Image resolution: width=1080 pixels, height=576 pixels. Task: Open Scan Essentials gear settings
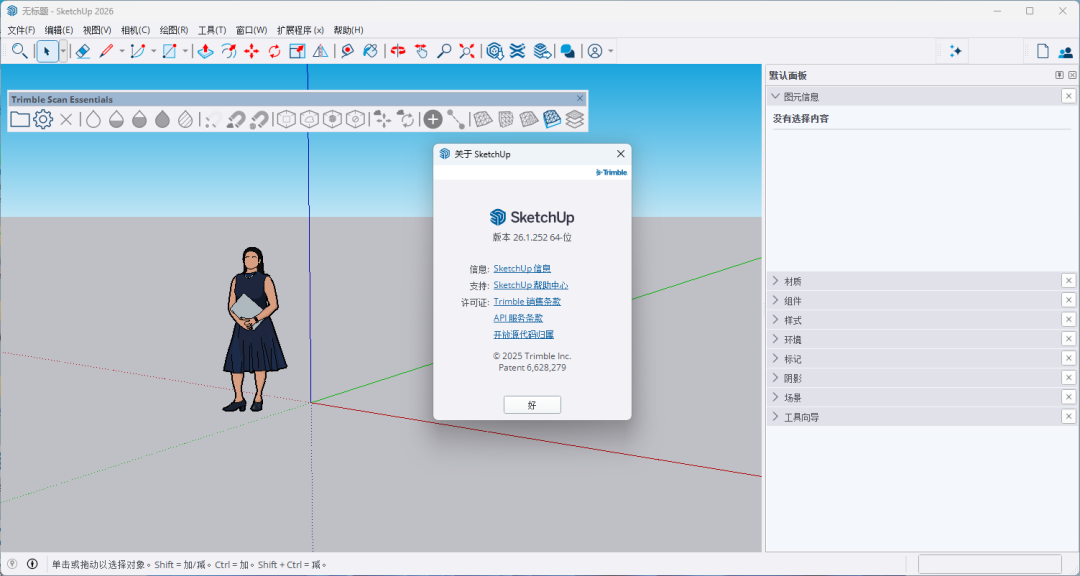click(x=43, y=119)
